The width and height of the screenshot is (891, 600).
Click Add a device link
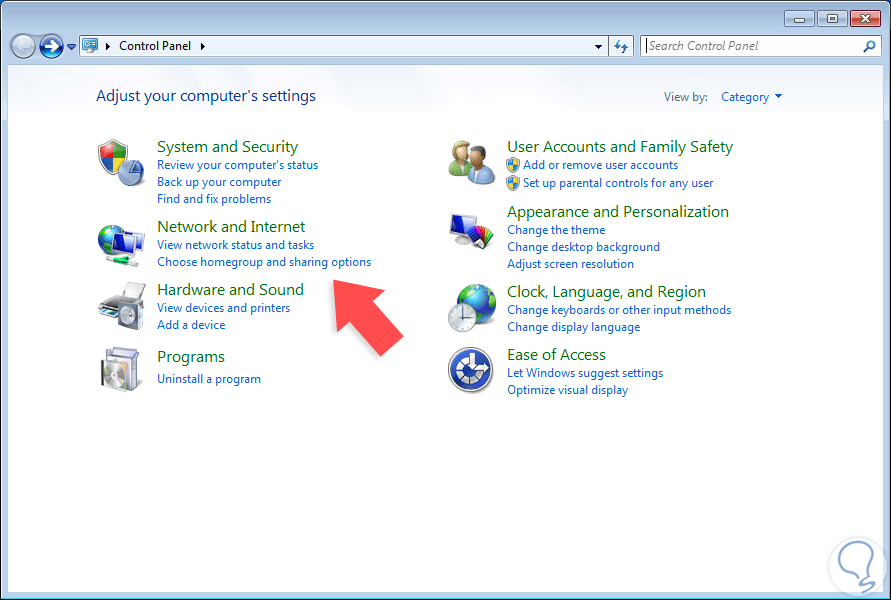click(191, 325)
